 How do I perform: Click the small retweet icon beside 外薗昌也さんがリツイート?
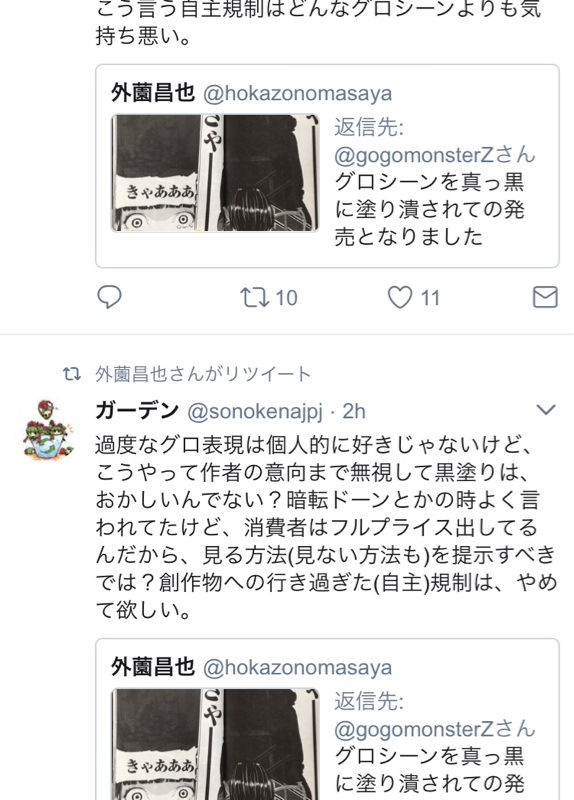(72, 374)
